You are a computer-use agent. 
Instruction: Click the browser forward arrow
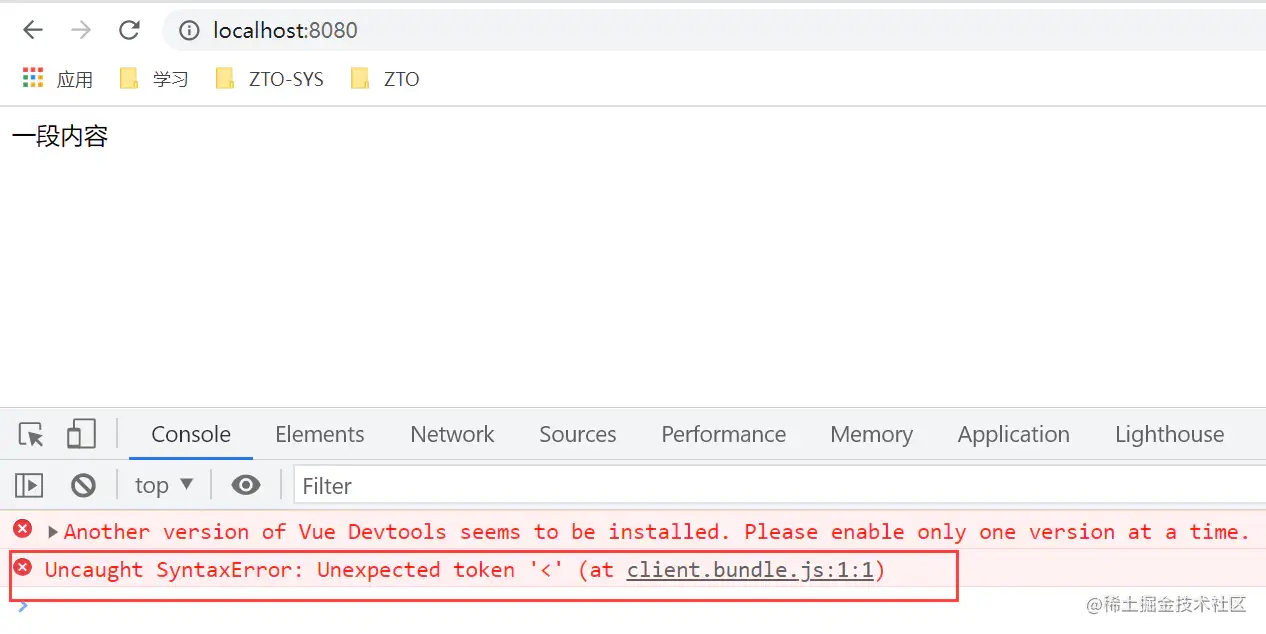(x=81, y=30)
